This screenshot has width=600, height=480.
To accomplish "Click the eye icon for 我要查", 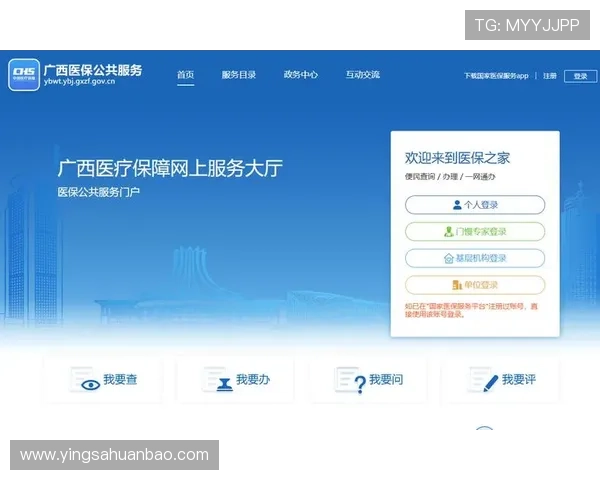I will pos(90,385).
